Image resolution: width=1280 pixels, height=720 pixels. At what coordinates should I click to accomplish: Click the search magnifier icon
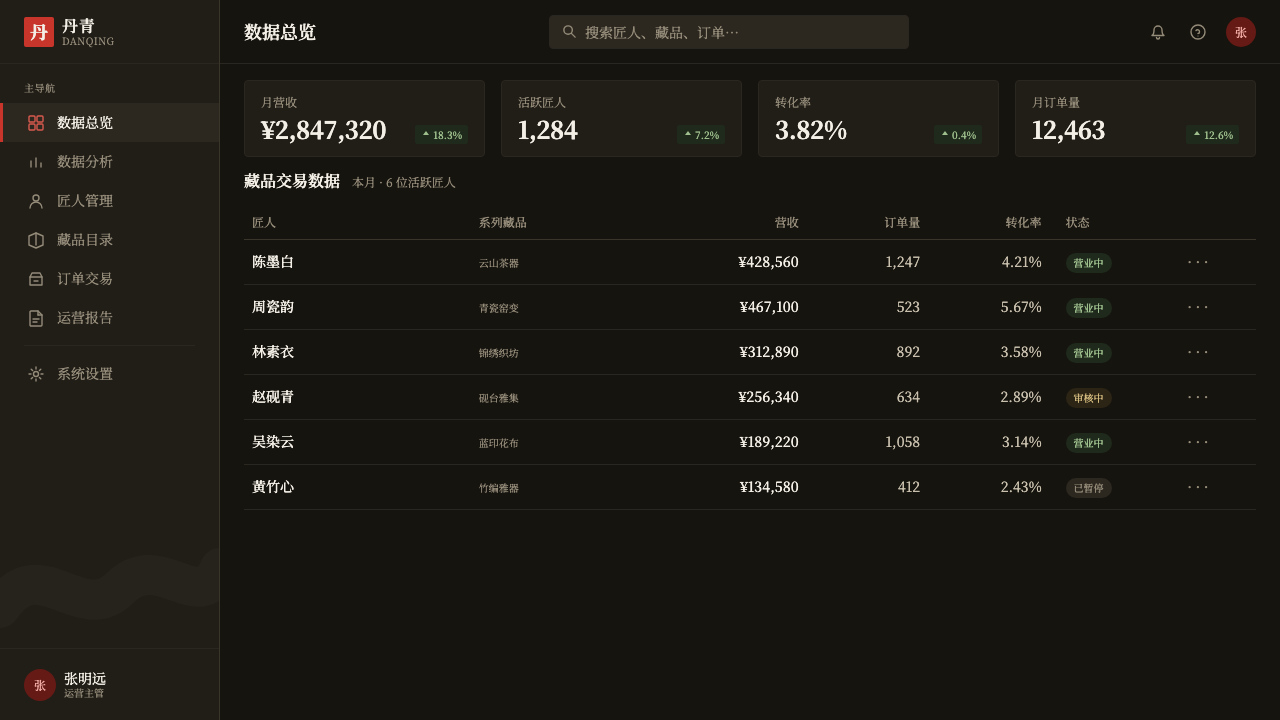pyautogui.click(x=569, y=32)
